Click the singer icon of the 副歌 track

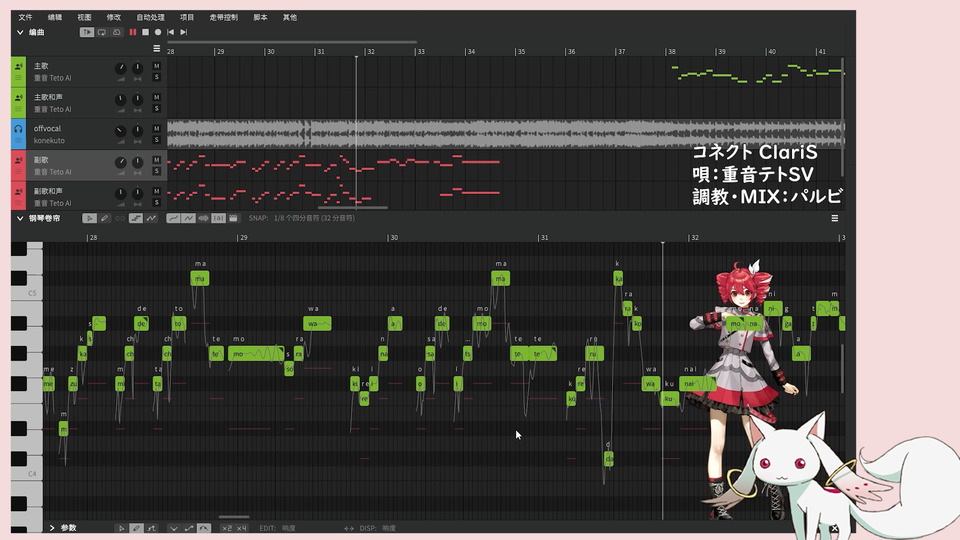[x=18, y=160]
